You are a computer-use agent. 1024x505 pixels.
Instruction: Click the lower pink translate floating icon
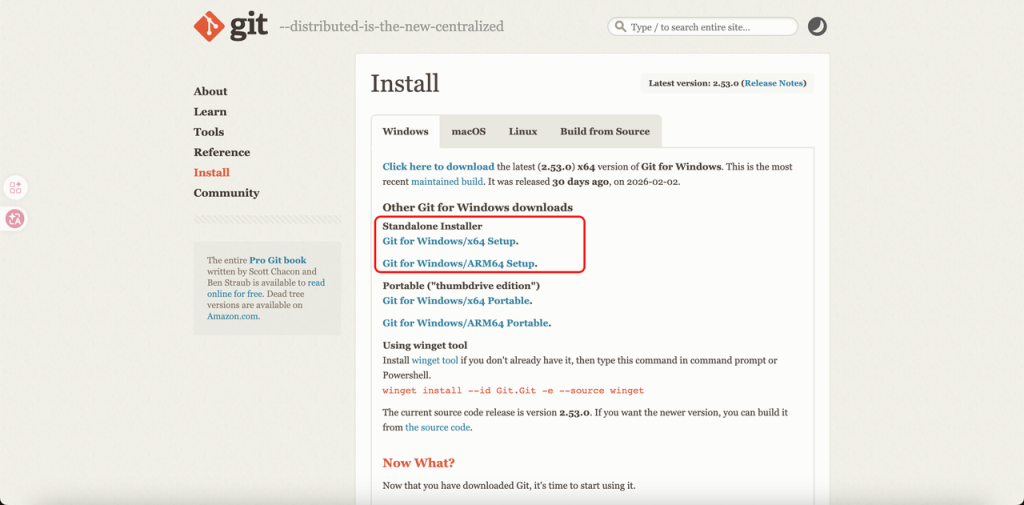pyautogui.click(x=15, y=218)
